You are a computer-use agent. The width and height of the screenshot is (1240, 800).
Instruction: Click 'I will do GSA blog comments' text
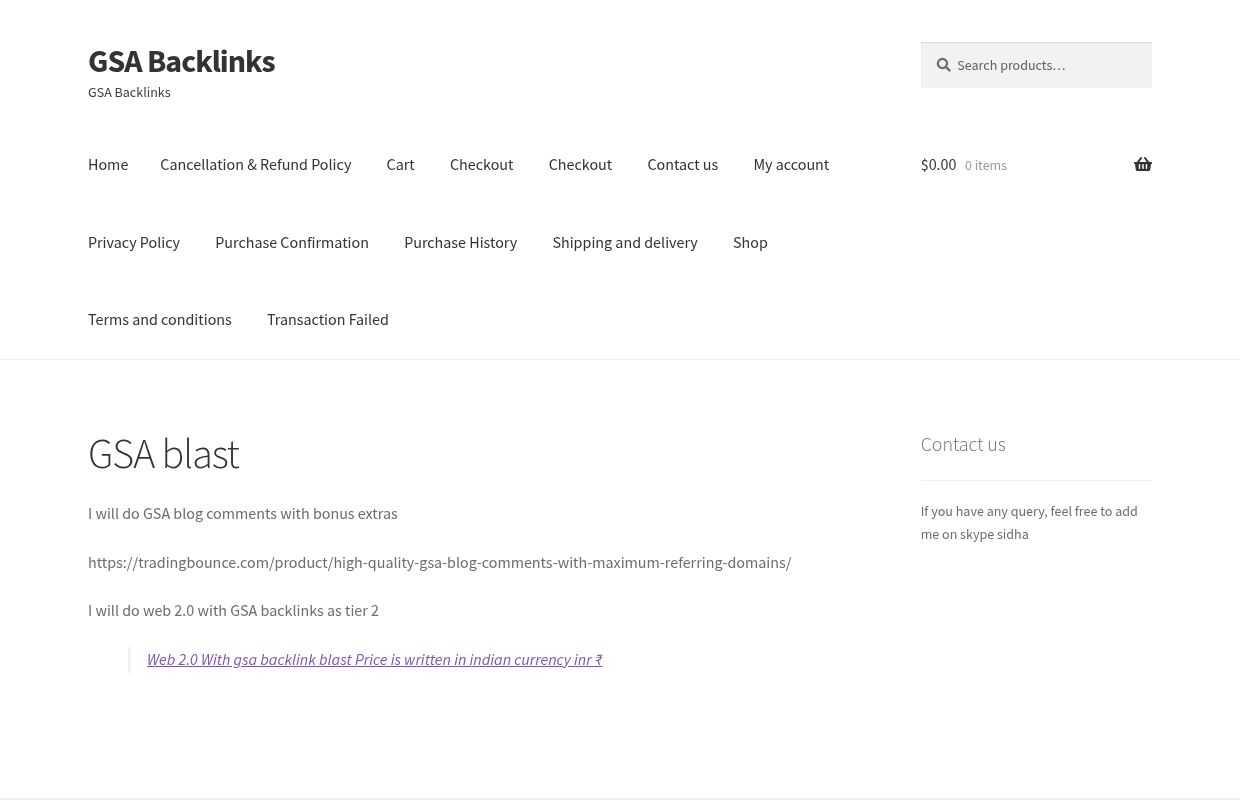[x=243, y=513]
